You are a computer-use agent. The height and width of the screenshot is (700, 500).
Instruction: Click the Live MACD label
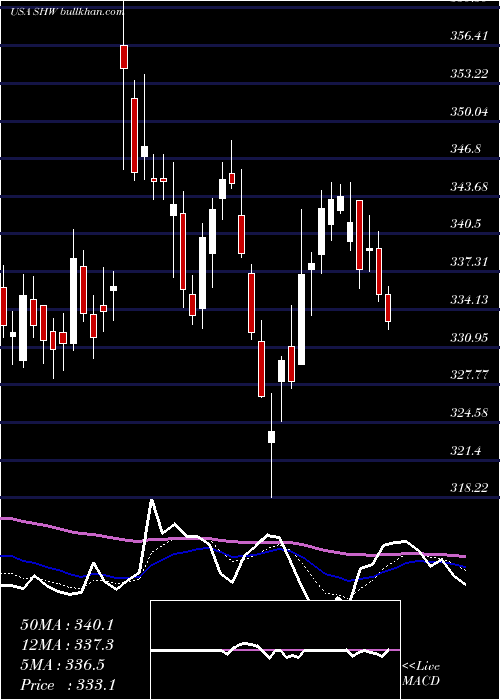point(421,674)
